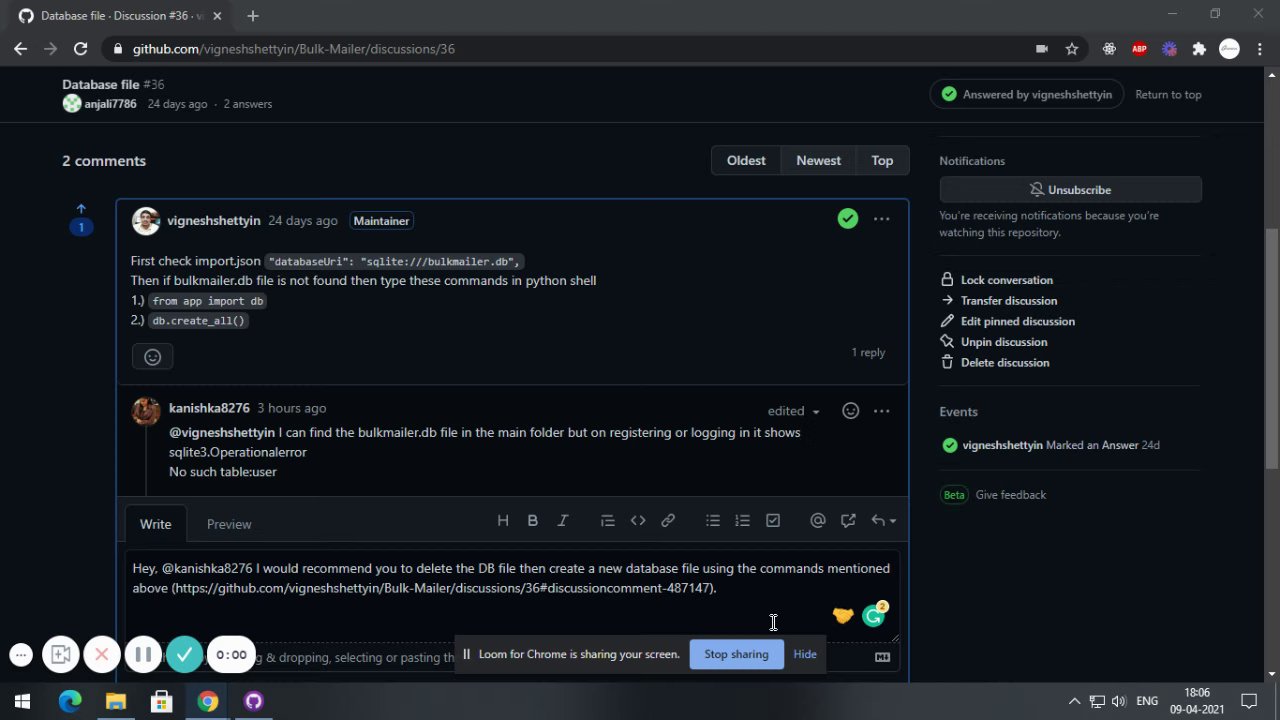The width and height of the screenshot is (1280, 720).
Task: Click the 1 reply count text
Action: click(868, 353)
